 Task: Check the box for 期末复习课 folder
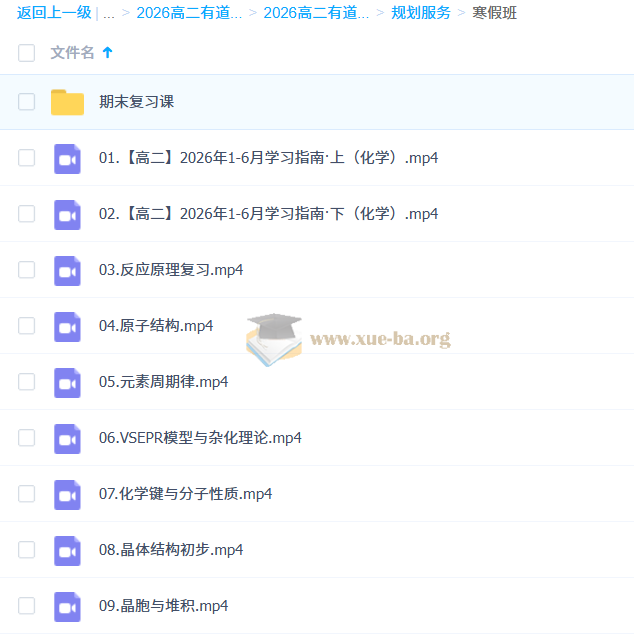click(x=27, y=102)
